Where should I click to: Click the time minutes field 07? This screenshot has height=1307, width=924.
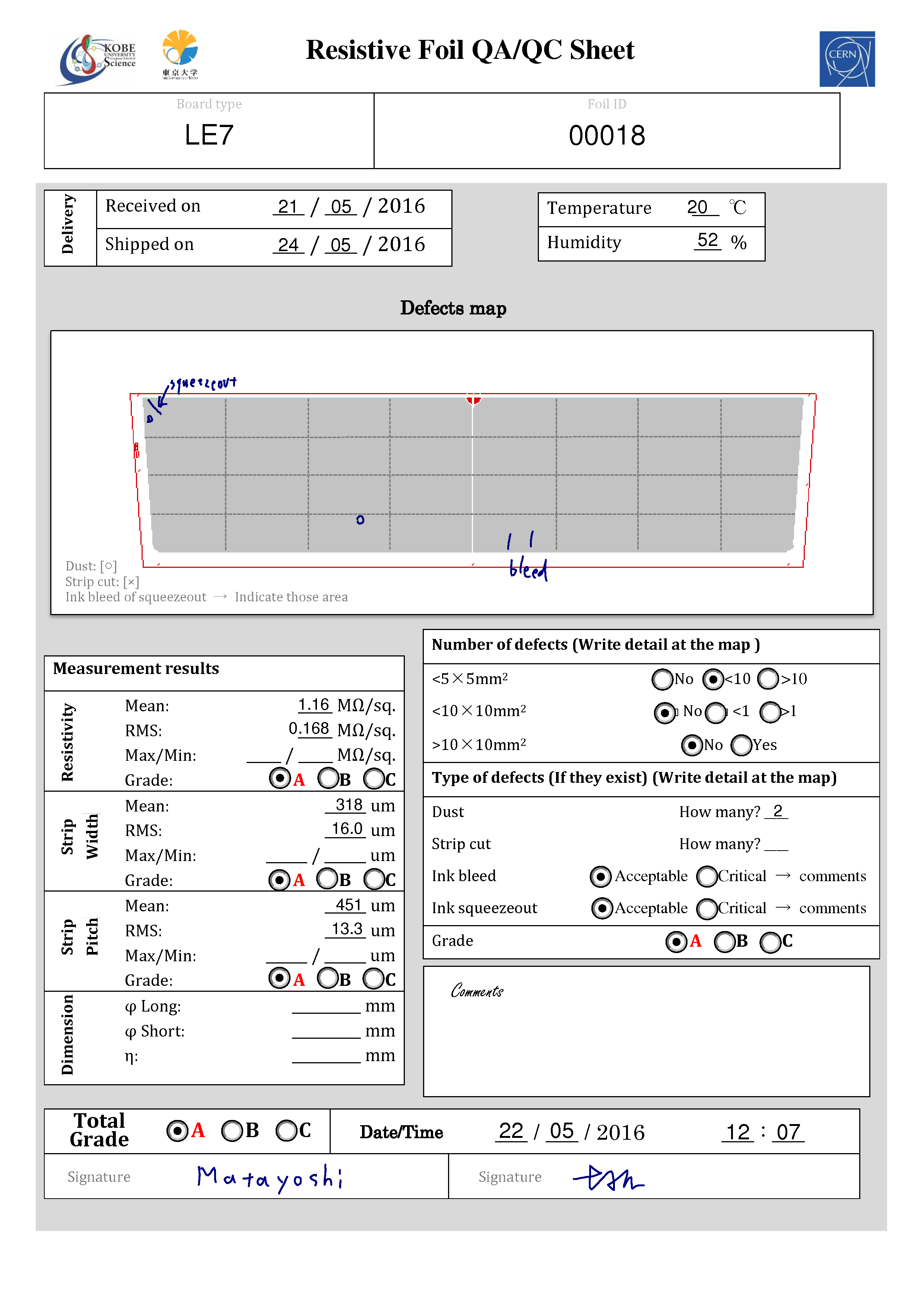[788, 1132]
